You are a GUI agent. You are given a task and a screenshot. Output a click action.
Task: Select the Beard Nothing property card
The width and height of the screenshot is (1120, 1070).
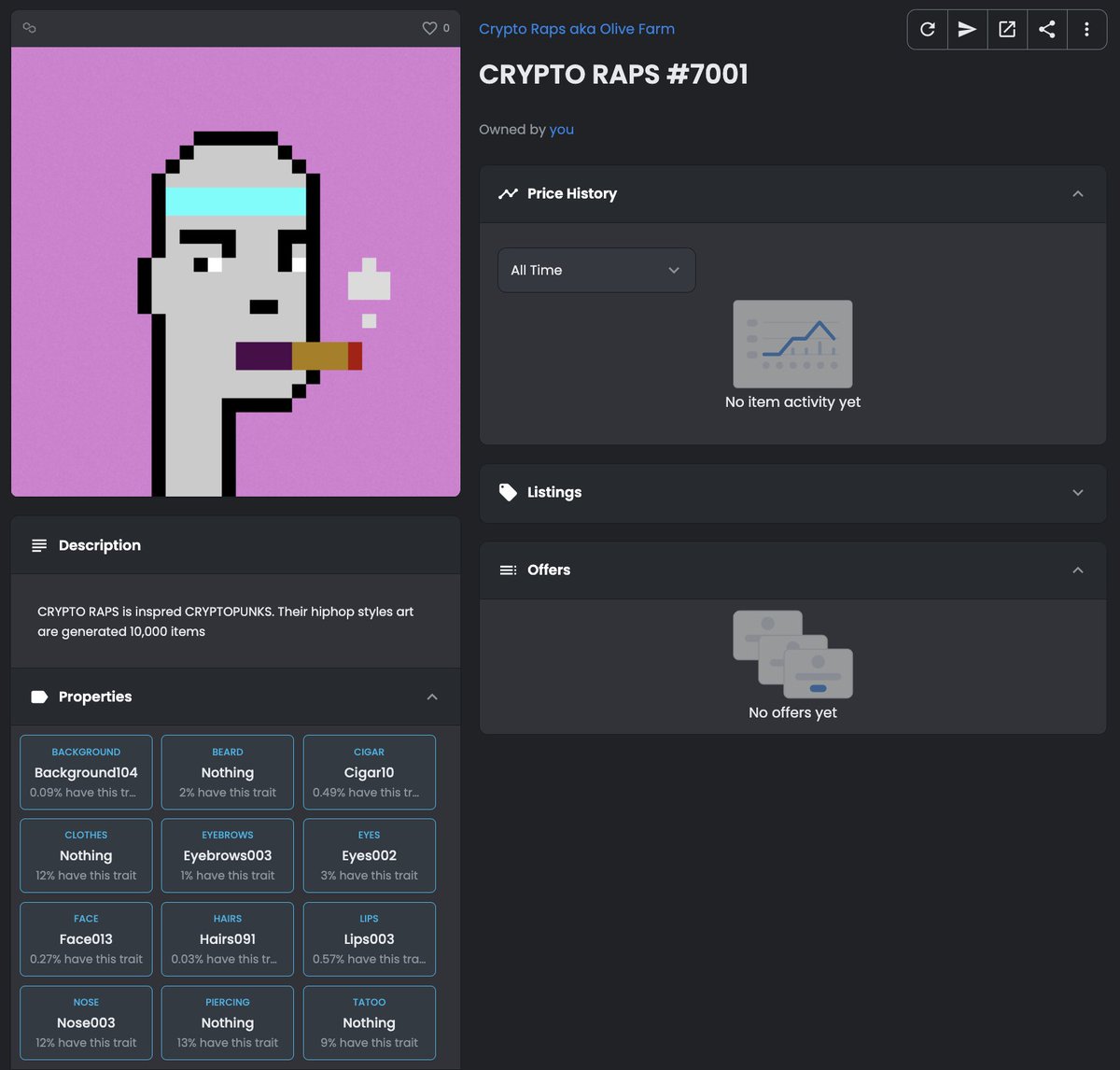tap(228, 772)
